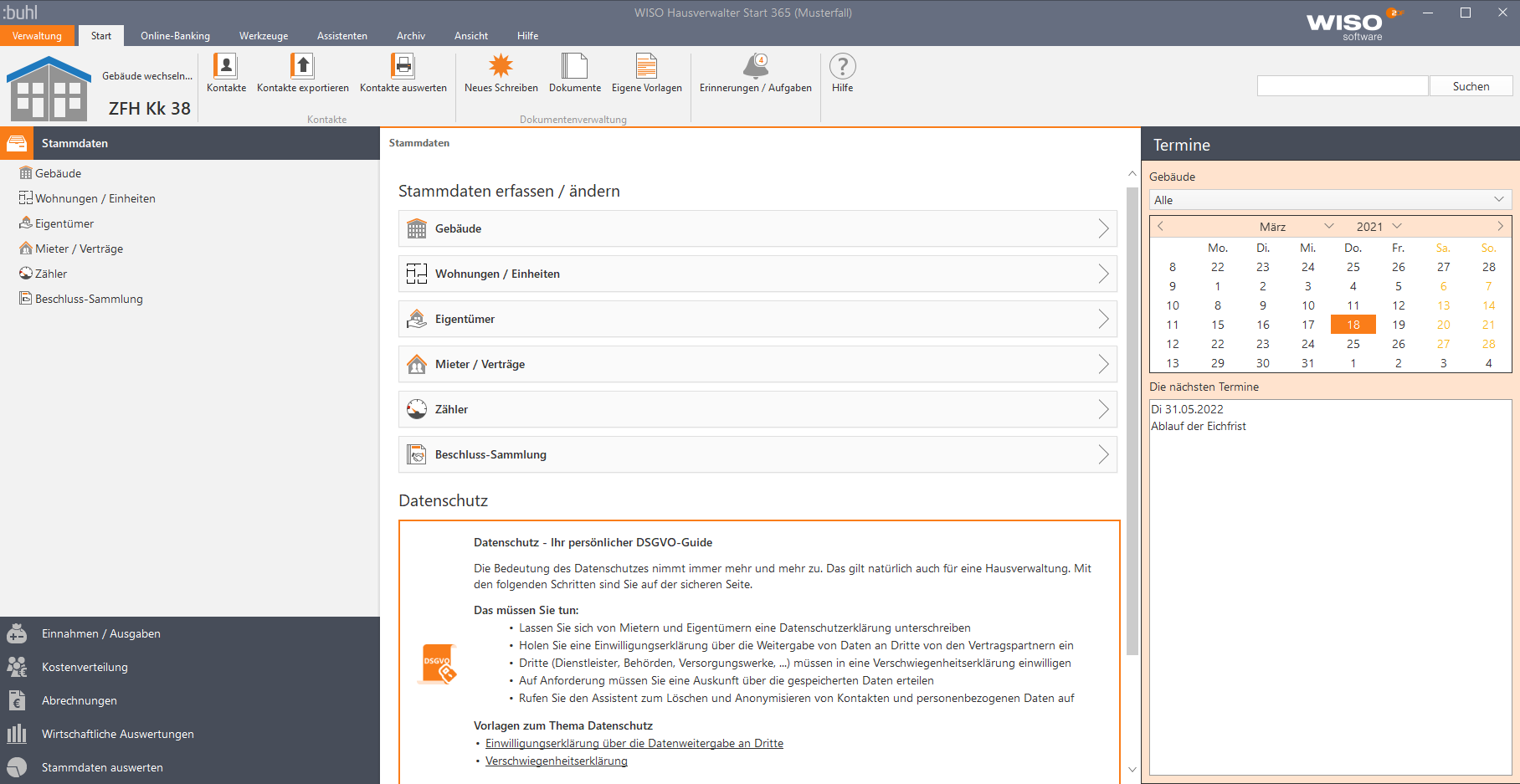Screen dimensions: 1520x784
Task: Click the Kontakte exportieren icon
Action: point(302,67)
